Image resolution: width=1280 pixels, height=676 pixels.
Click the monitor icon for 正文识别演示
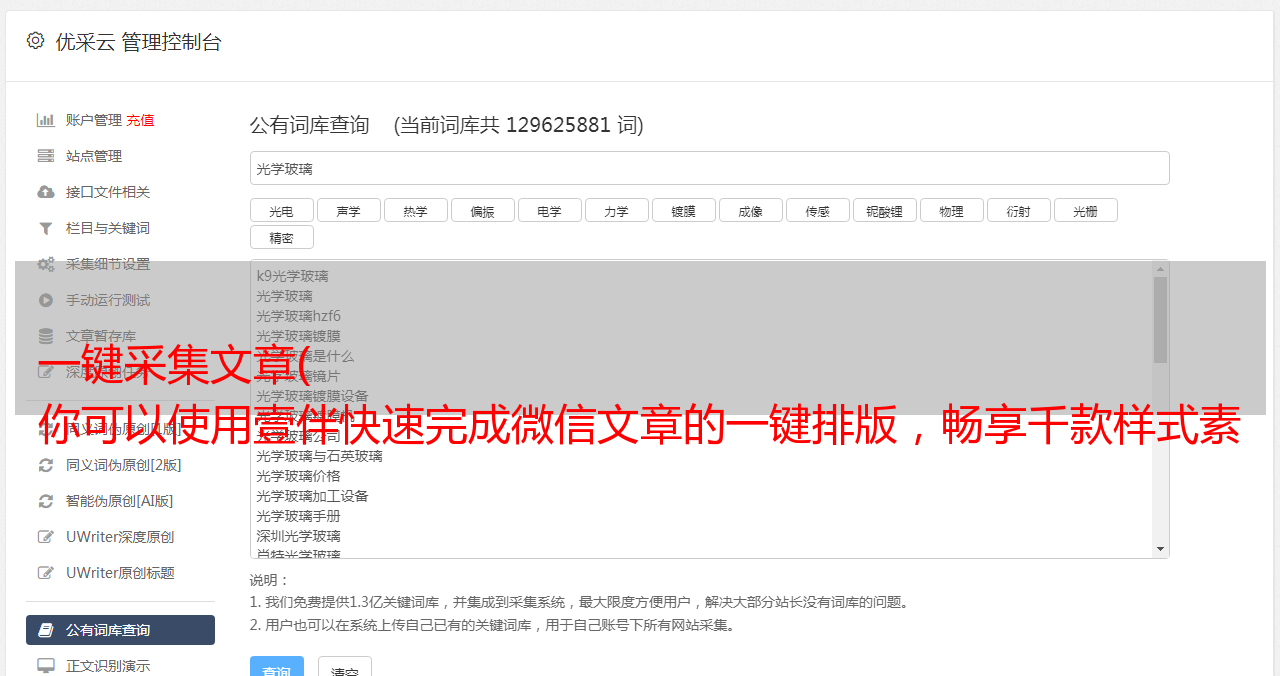click(46, 665)
